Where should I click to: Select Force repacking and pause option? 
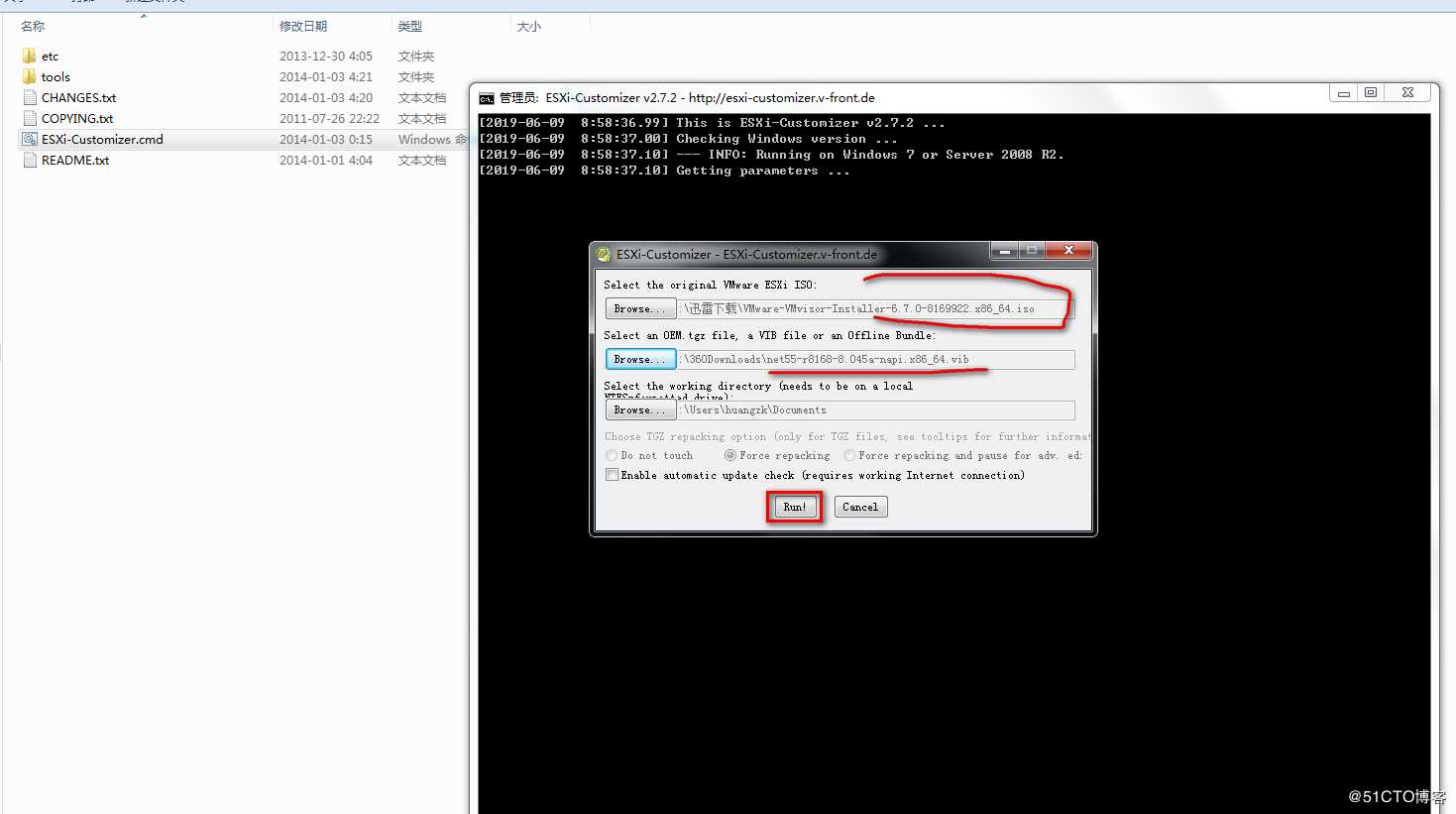pos(849,455)
